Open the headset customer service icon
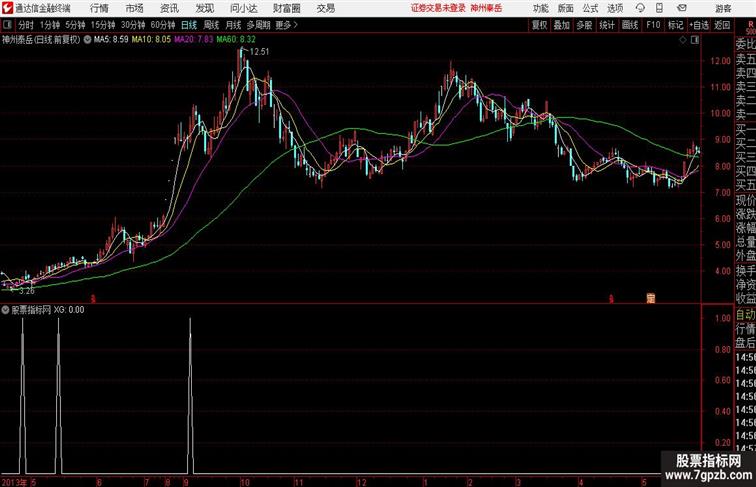756x487 pixels. [640, 8]
